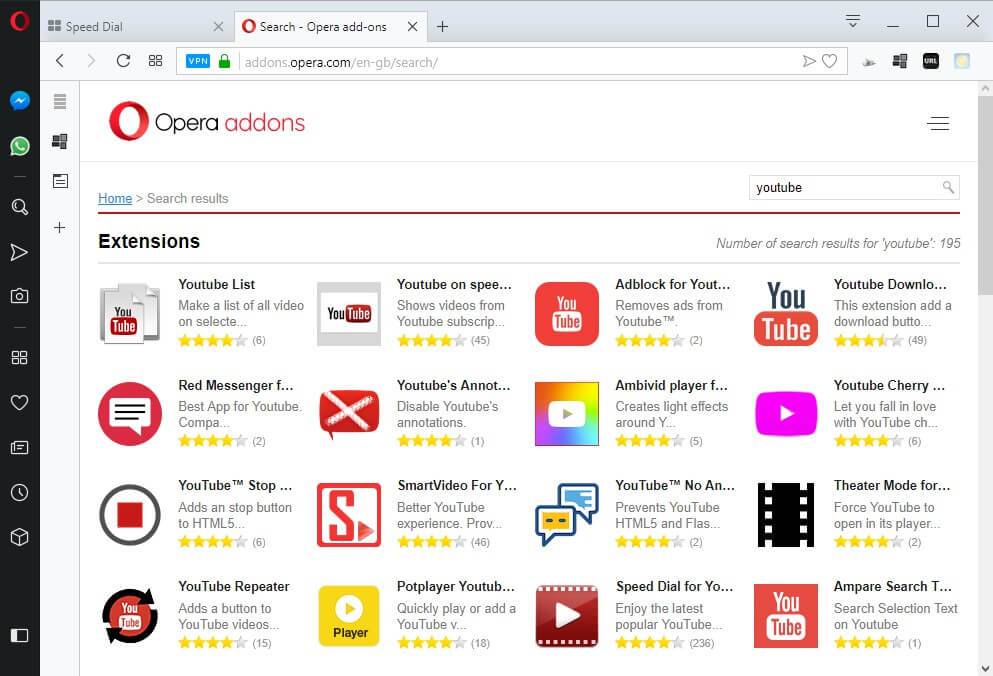
Task: Open the Youtube List extension
Action: pyautogui.click(x=217, y=284)
